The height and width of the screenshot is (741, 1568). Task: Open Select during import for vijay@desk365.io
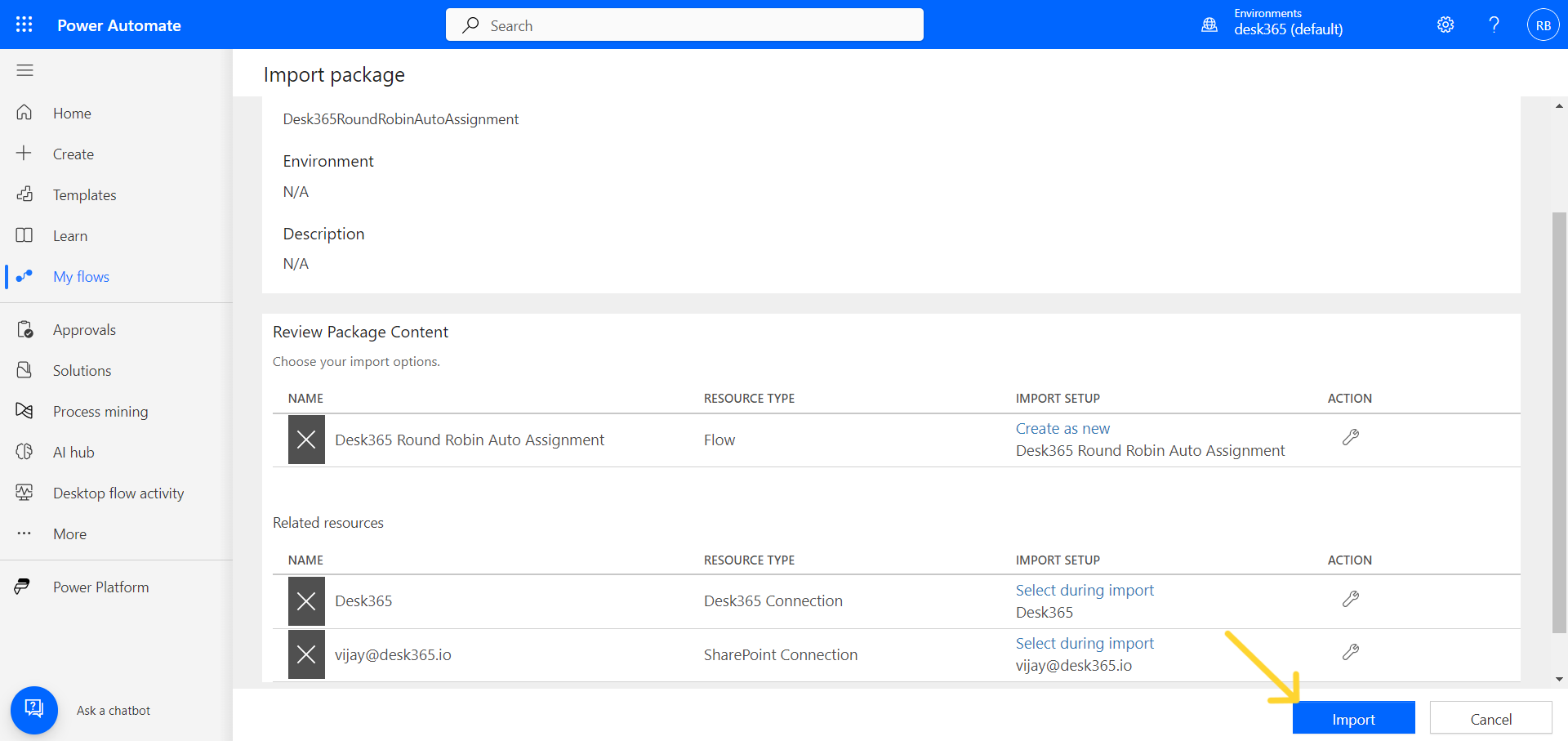pos(1084,643)
